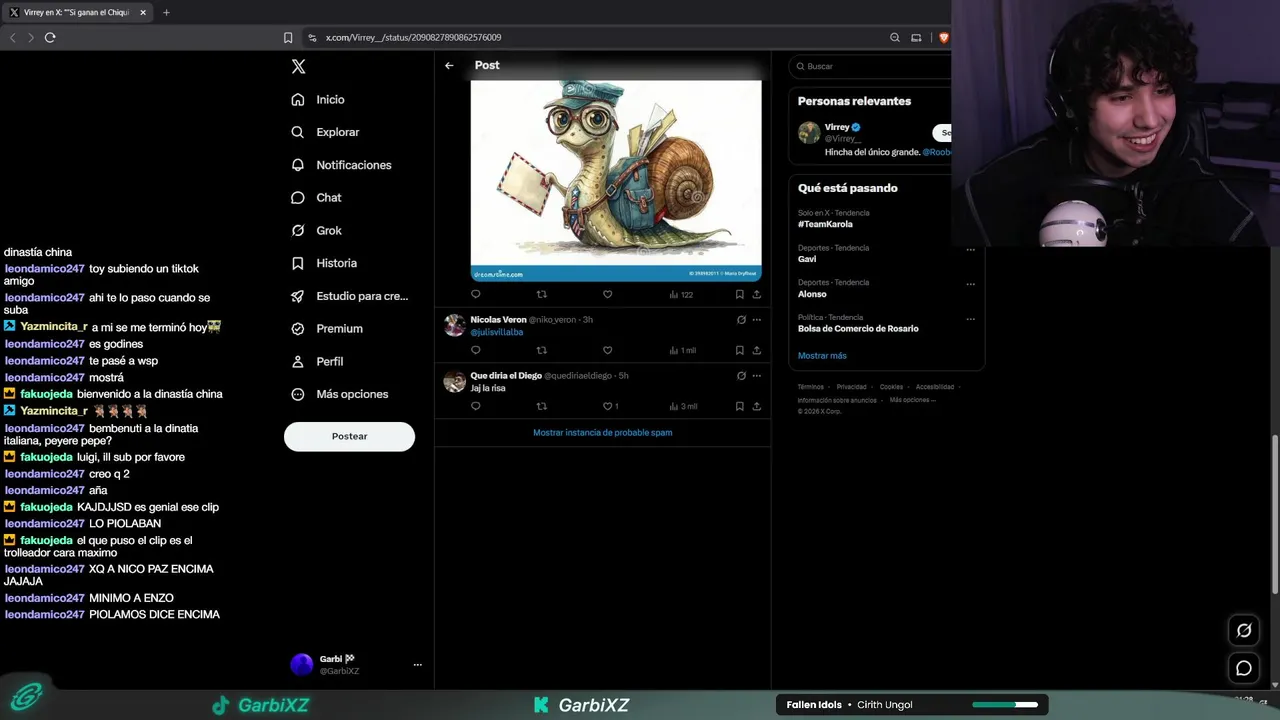Open more options for the Alonso trend
This screenshot has width=1280, height=720.
click(970, 284)
